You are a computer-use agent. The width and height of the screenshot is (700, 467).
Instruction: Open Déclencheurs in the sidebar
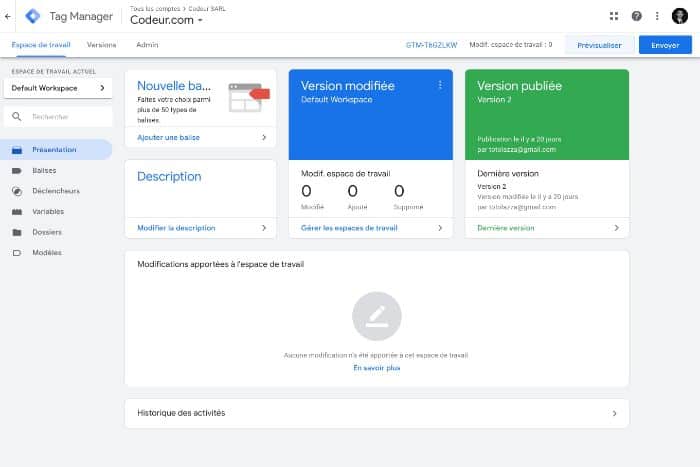pos(54,191)
